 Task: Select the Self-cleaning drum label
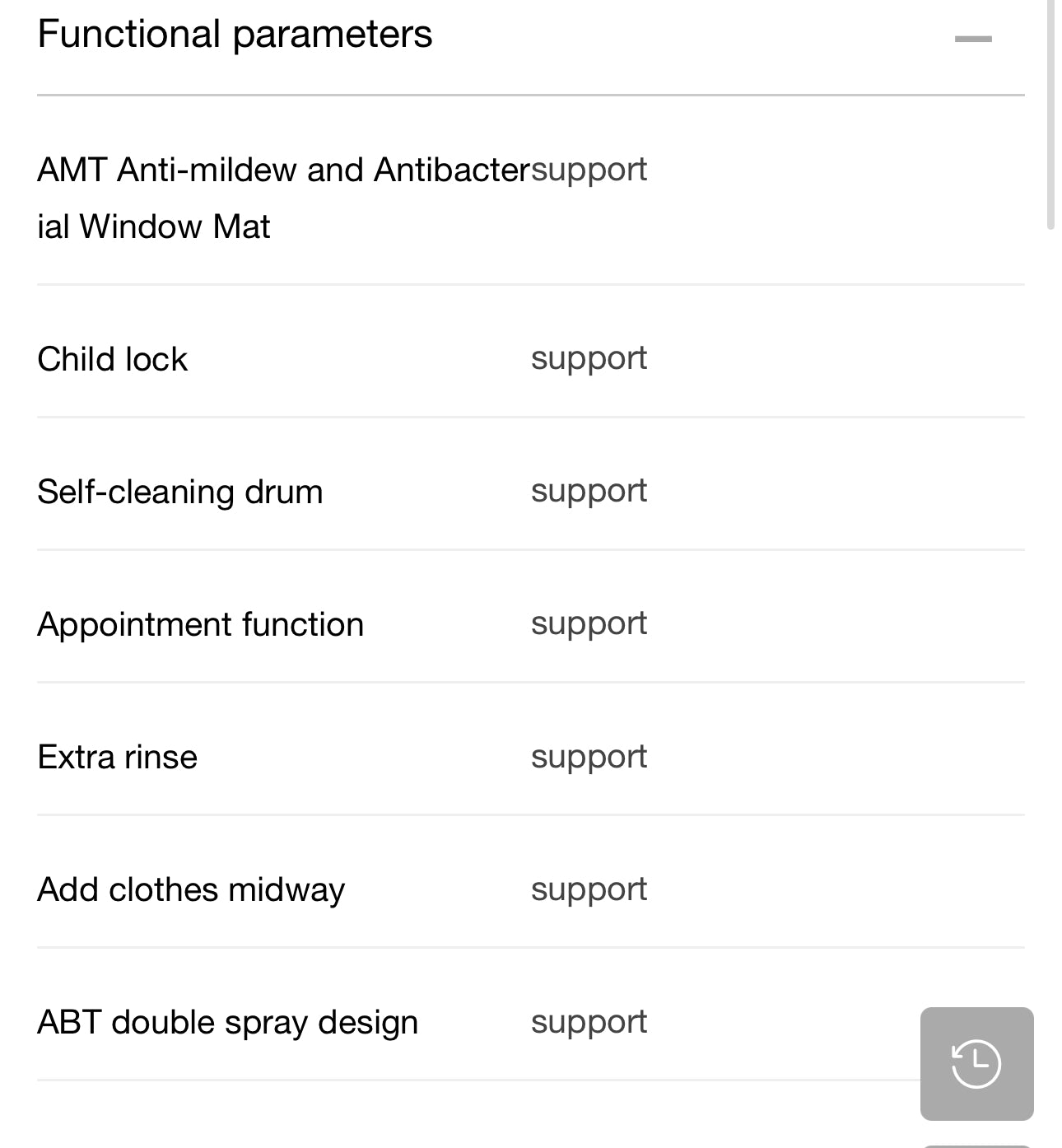coord(180,492)
